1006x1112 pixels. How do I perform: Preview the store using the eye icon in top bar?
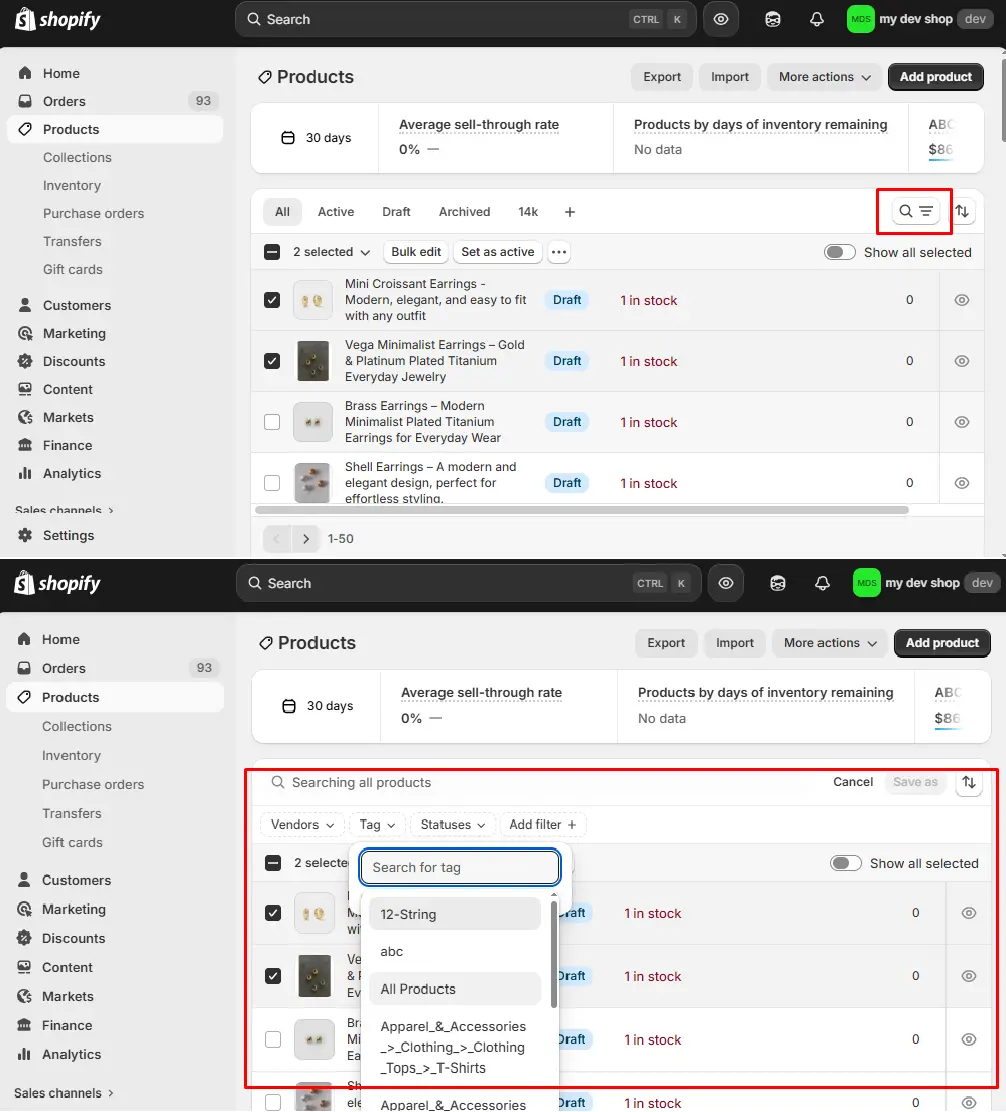[721, 19]
